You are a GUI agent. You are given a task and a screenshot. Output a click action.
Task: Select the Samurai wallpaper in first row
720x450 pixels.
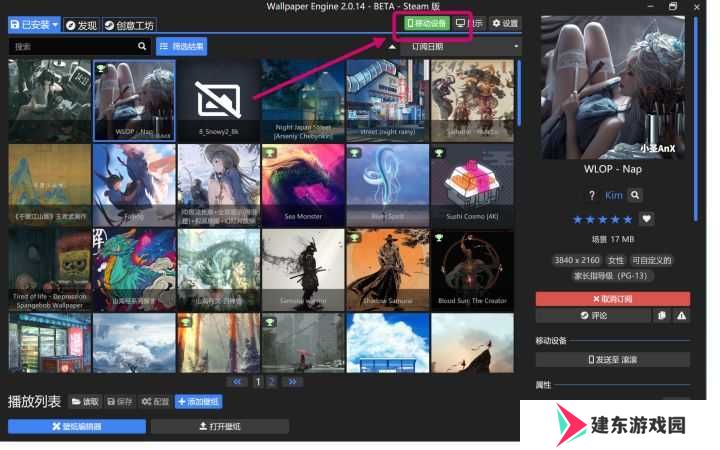pyautogui.click(x=472, y=101)
